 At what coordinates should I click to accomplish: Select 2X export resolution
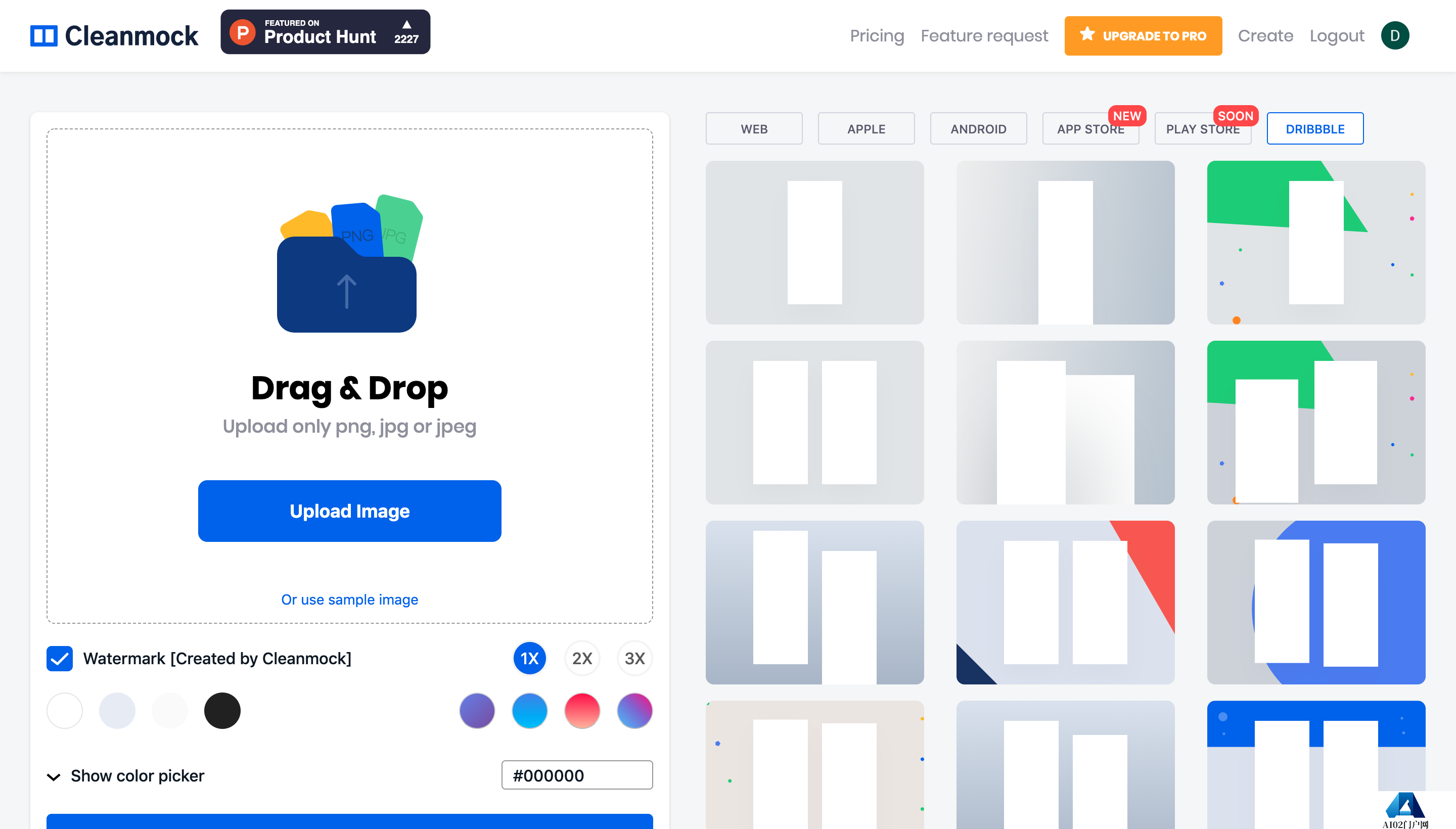[x=582, y=658]
